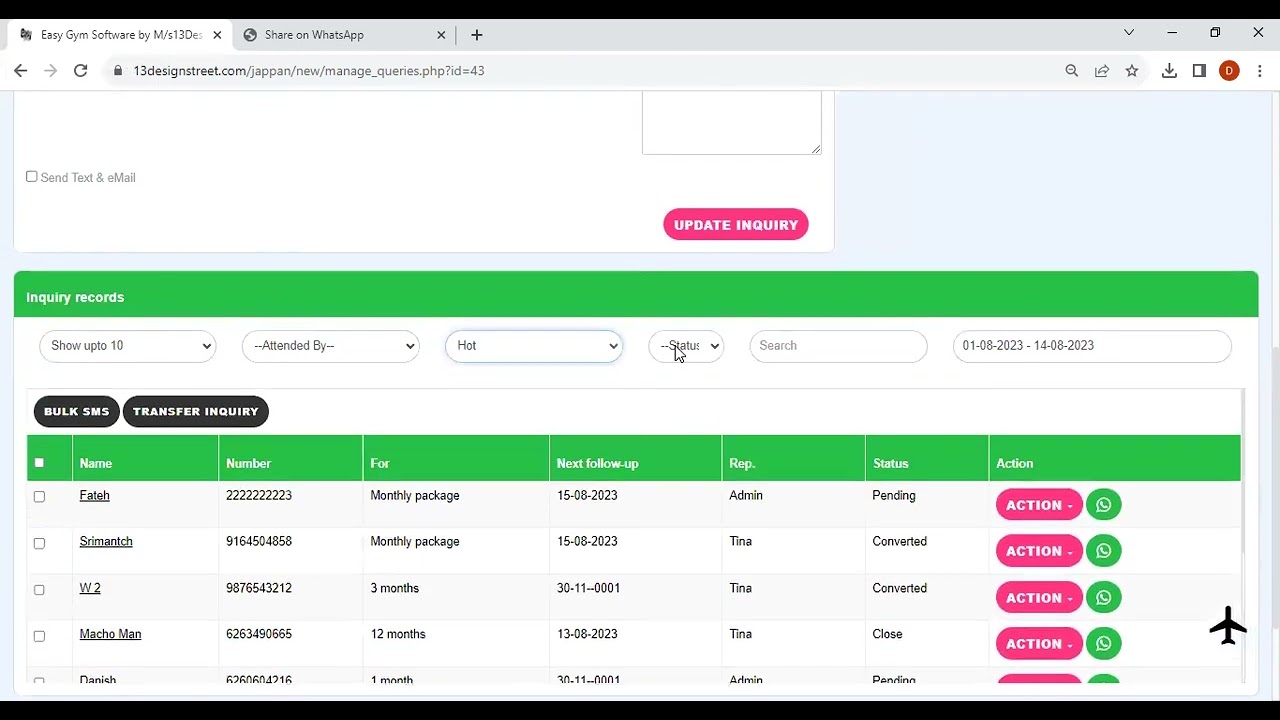Viewport: 1280px width, 720px height.
Task: Select checkbox for Srimantch row
Action: [x=39, y=543]
